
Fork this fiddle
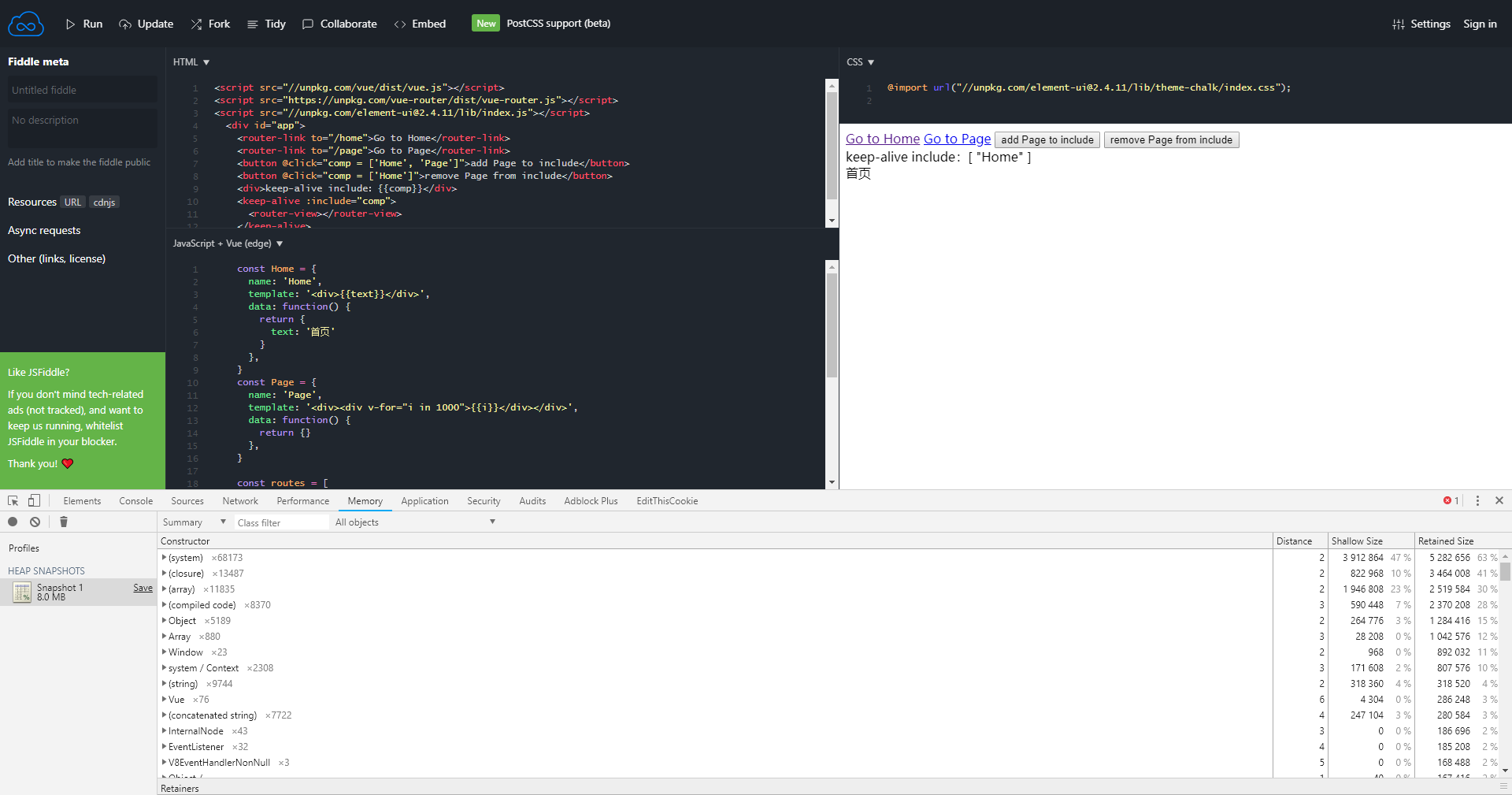[210, 24]
